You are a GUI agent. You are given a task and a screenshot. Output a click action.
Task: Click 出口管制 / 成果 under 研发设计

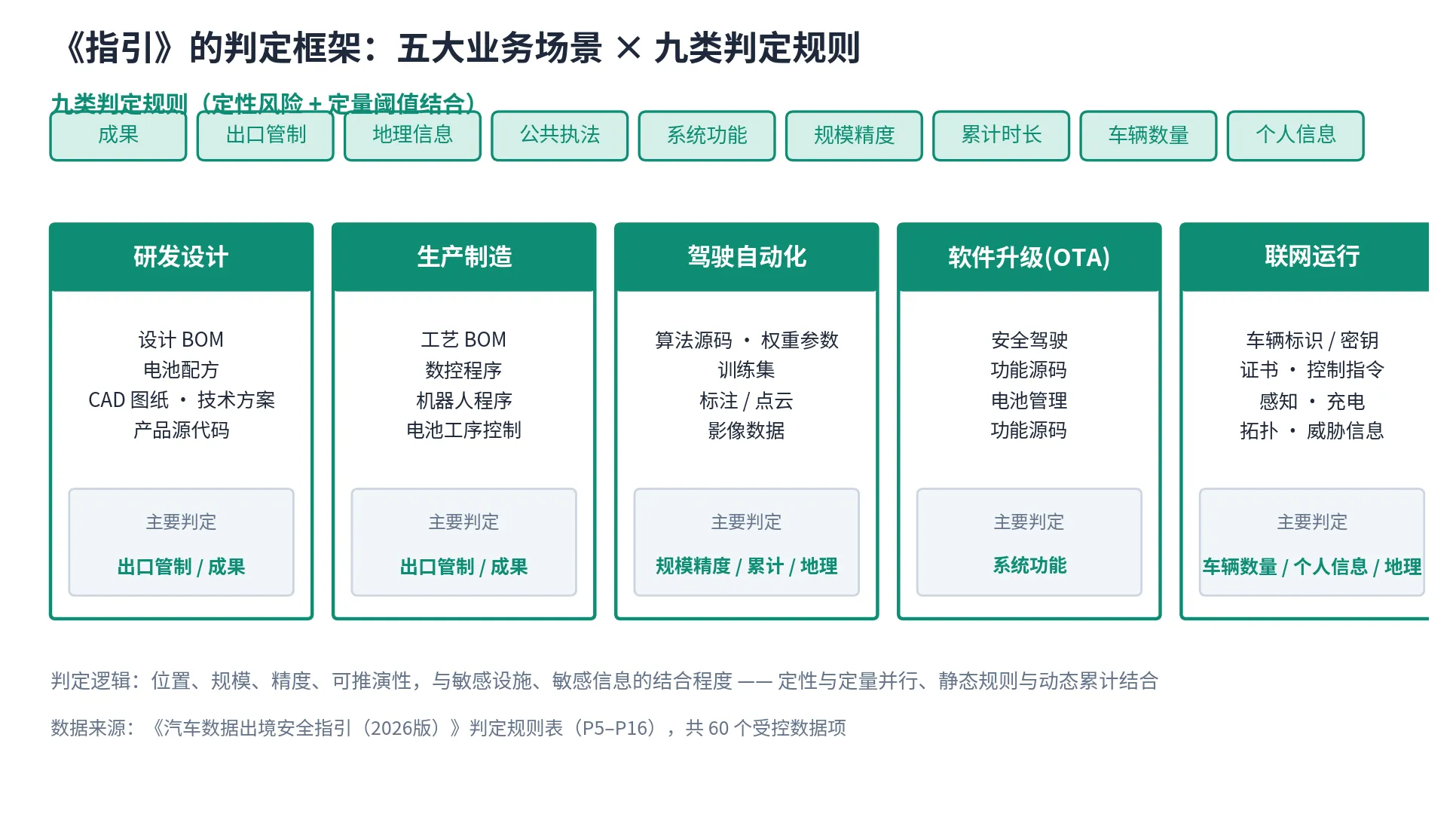182,567
